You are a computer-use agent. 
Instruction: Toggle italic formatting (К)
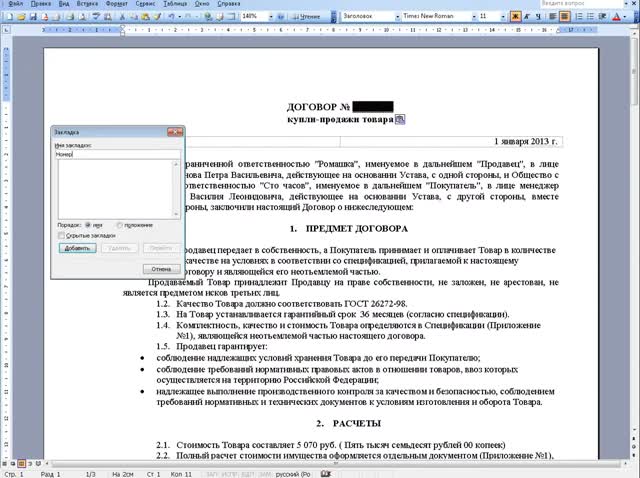[x=527, y=16]
